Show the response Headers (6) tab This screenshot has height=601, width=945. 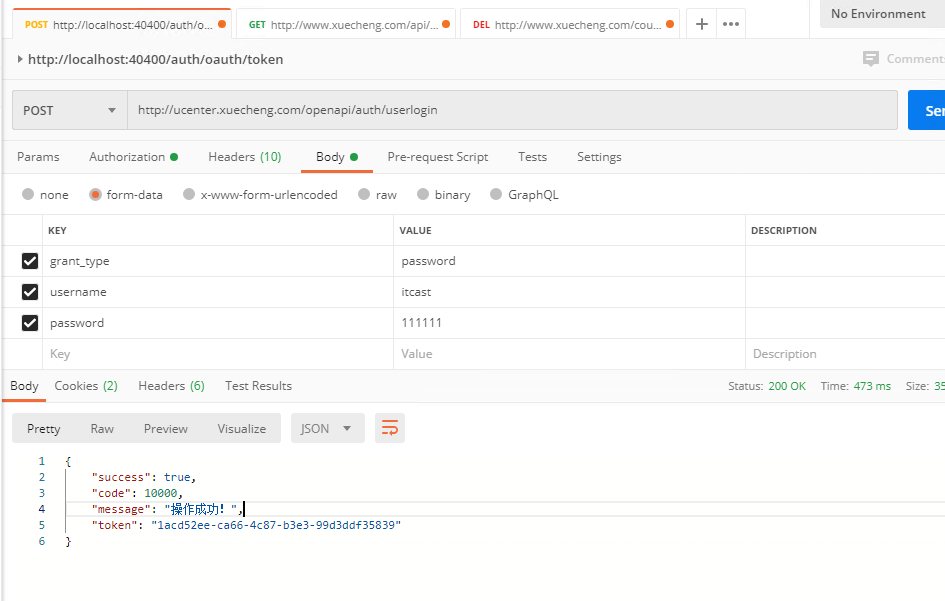click(171, 386)
